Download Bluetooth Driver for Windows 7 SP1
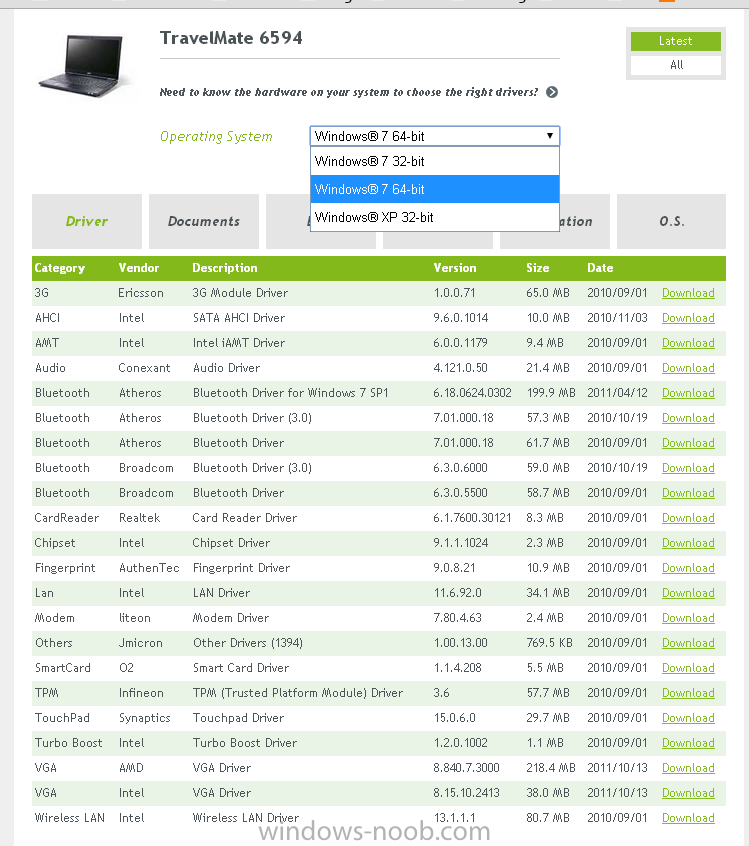 pos(688,393)
